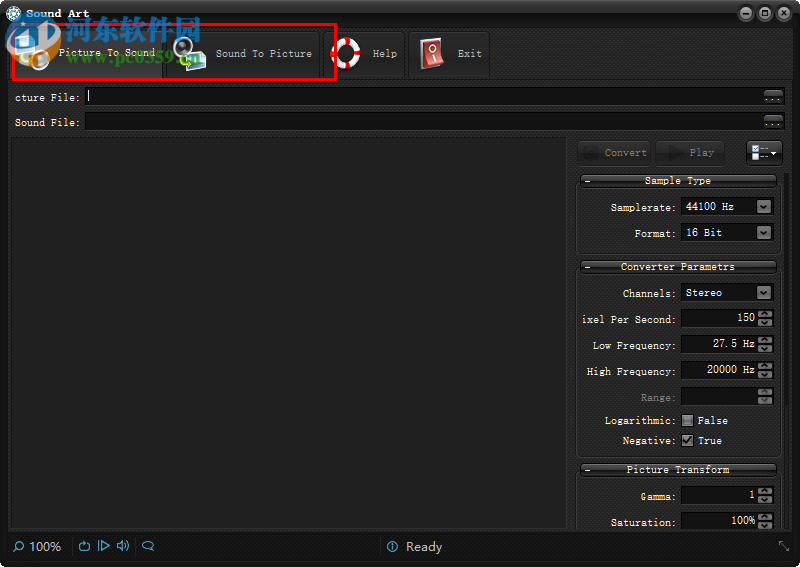Decrease High Frequency value
This screenshot has width=800, height=567.
point(765,375)
